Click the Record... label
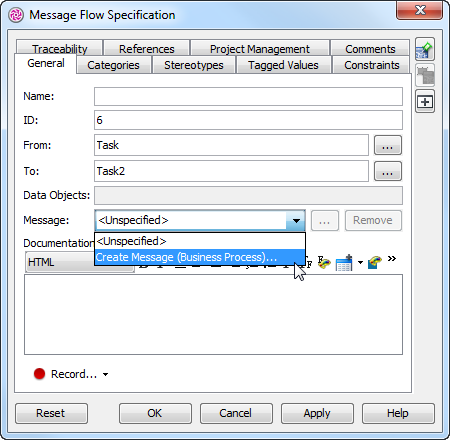This screenshot has width=450, height=440. pos(74,374)
